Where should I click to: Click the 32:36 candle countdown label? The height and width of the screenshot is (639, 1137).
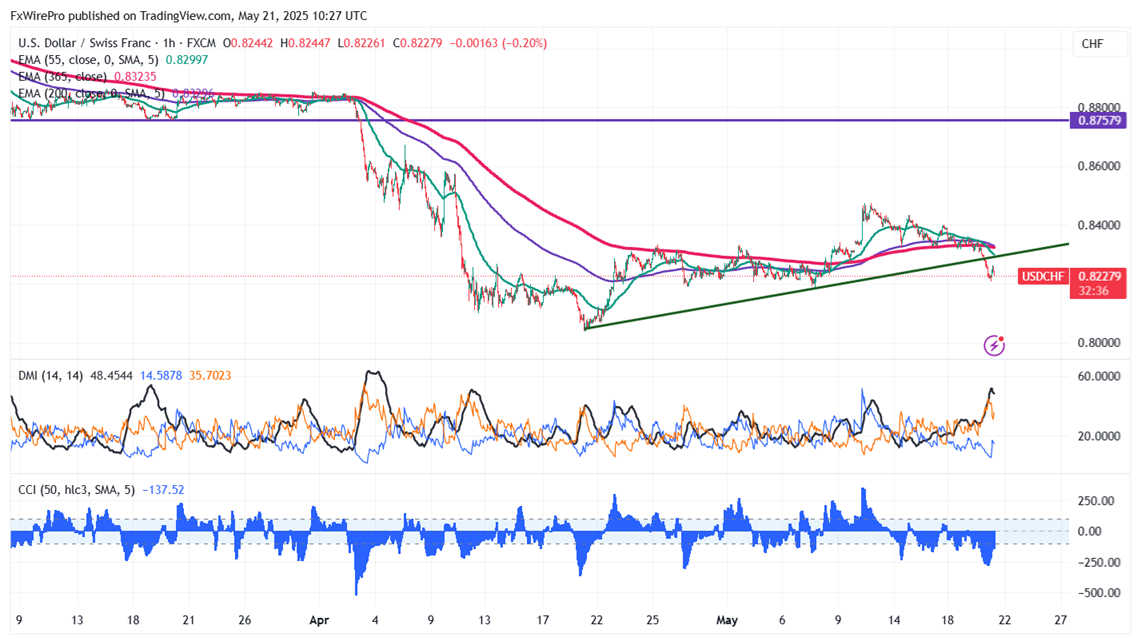pos(1093,291)
